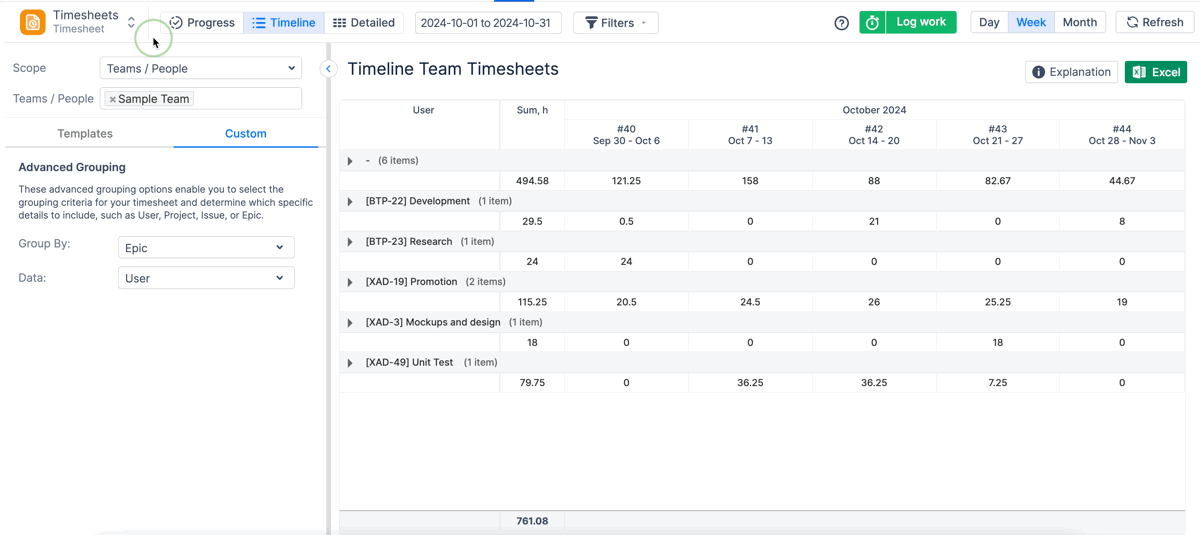Switch to the Templates tab
1200x535 pixels.
(85, 133)
